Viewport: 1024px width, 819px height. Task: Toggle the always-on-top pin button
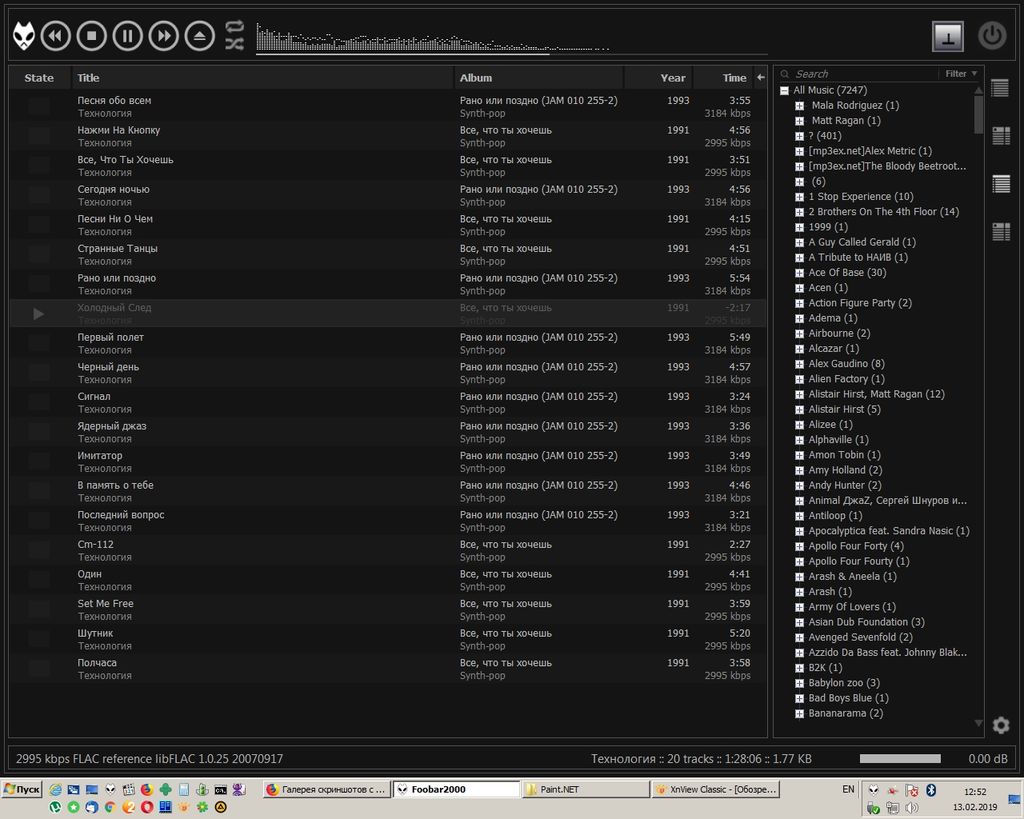pyautogui.click(x=948, y=36)
